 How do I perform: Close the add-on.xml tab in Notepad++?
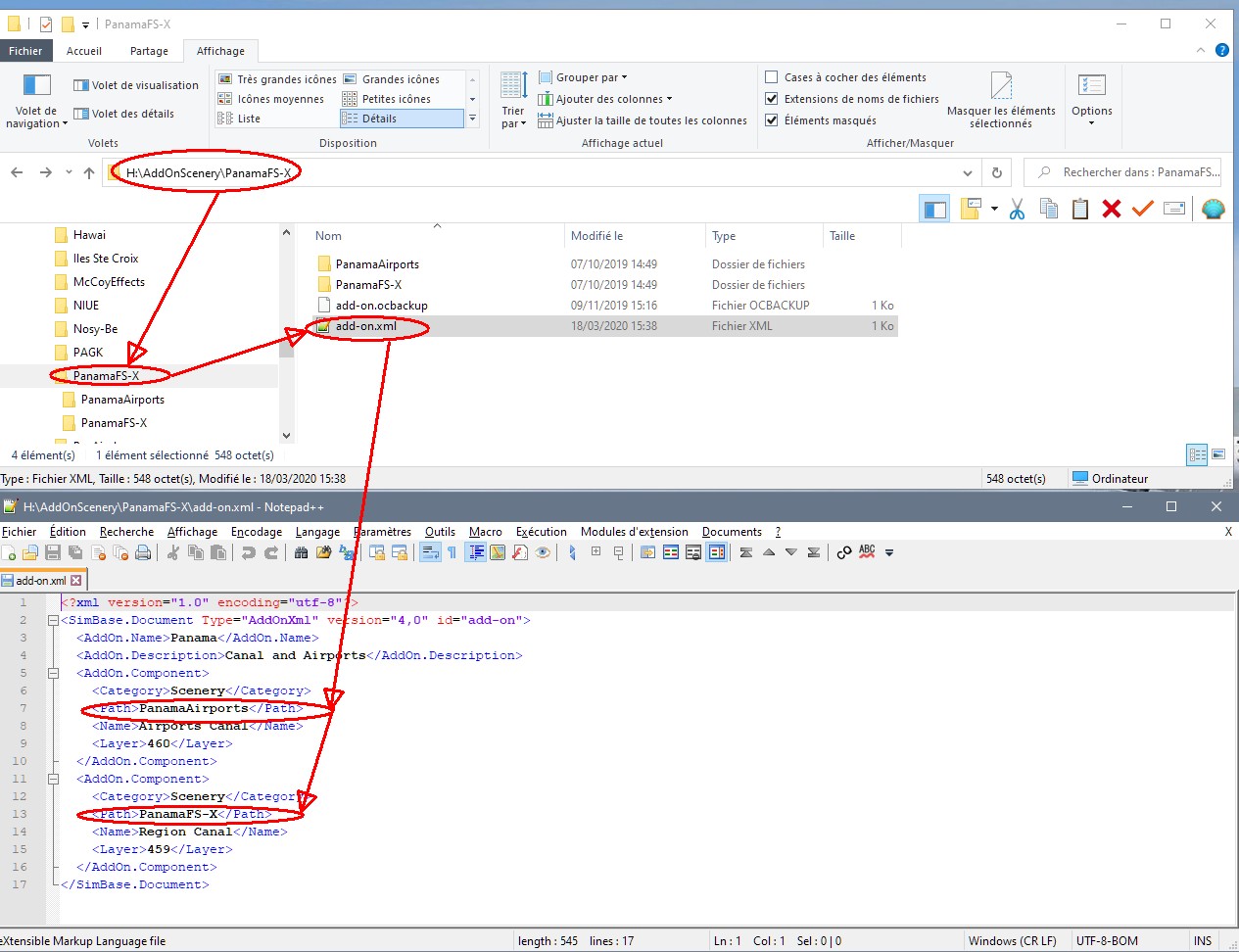(76, 581)
